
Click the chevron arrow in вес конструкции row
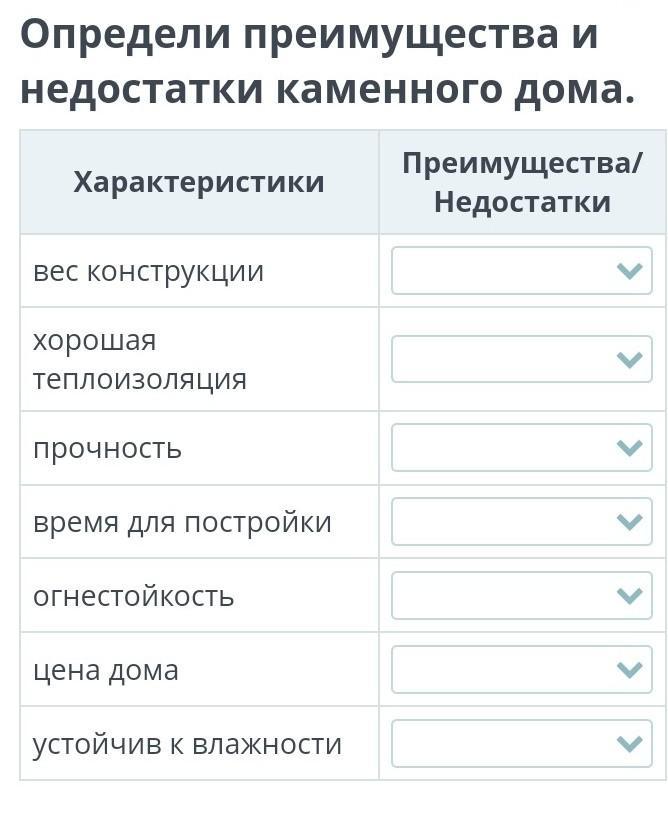pyautogui.click(x=629, y=271)
